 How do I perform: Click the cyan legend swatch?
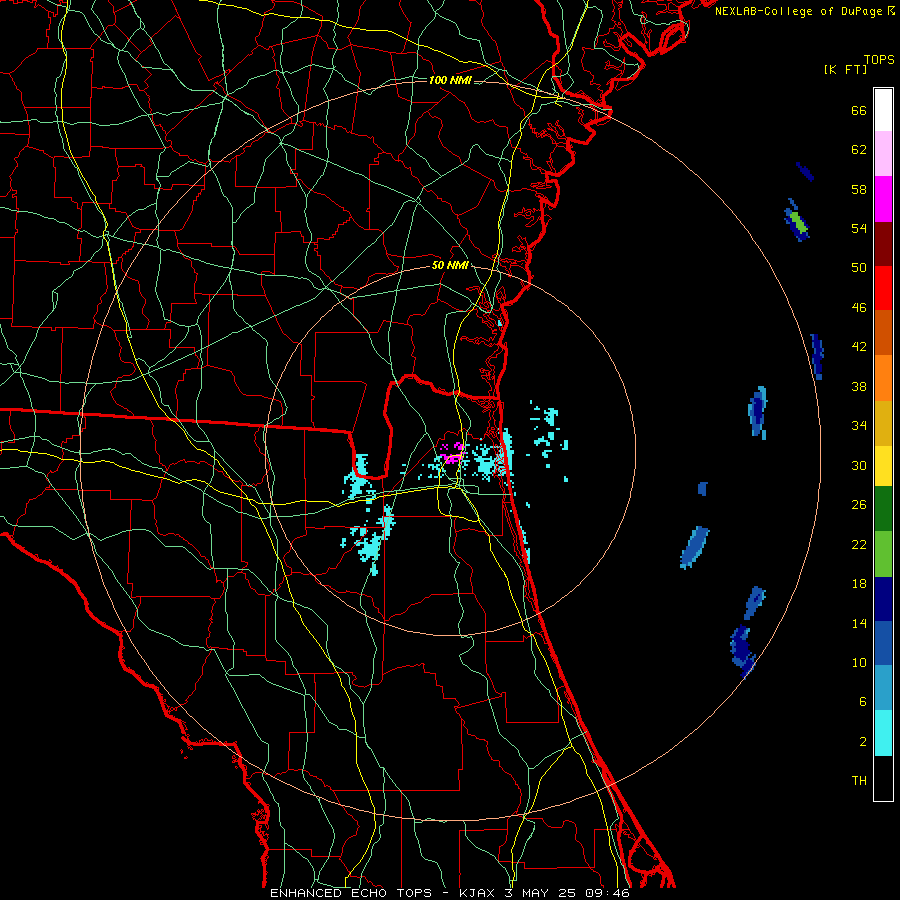click(x=883, y=733)
